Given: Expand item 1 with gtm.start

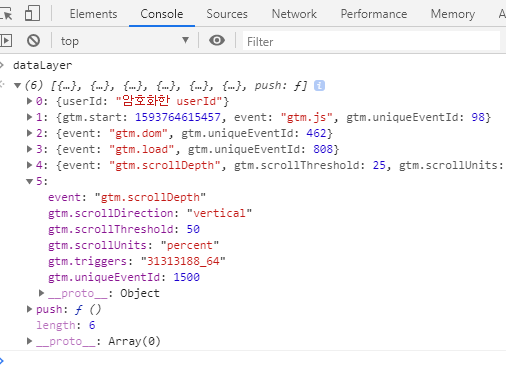Looking at the screenshot, I should click(x=30, y=117).
